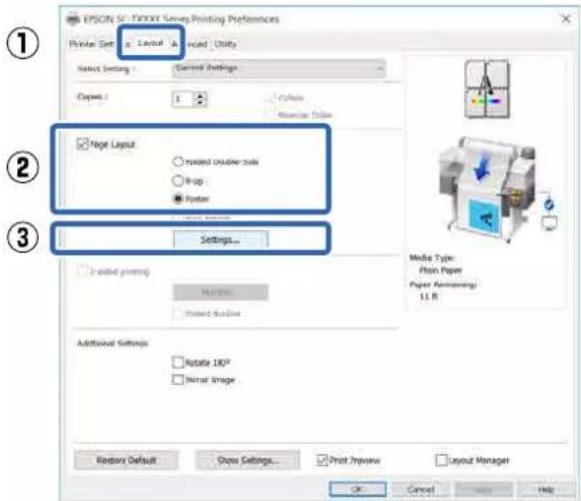This screenshot has width=581, height=501.
Task: Click the printer illustration image
Action: (486, 189)
